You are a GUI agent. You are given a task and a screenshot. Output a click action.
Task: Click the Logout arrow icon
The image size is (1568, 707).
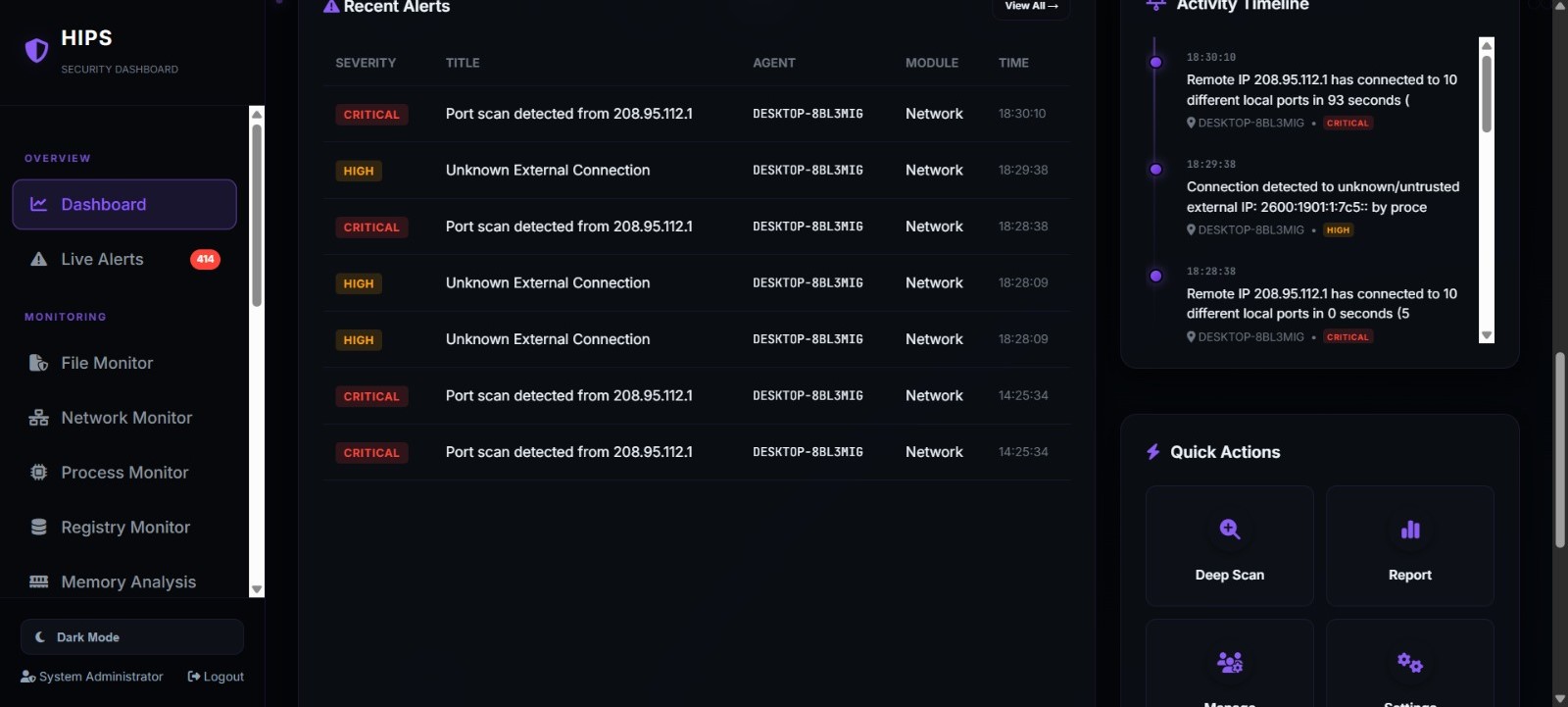(x=194, y=677)
